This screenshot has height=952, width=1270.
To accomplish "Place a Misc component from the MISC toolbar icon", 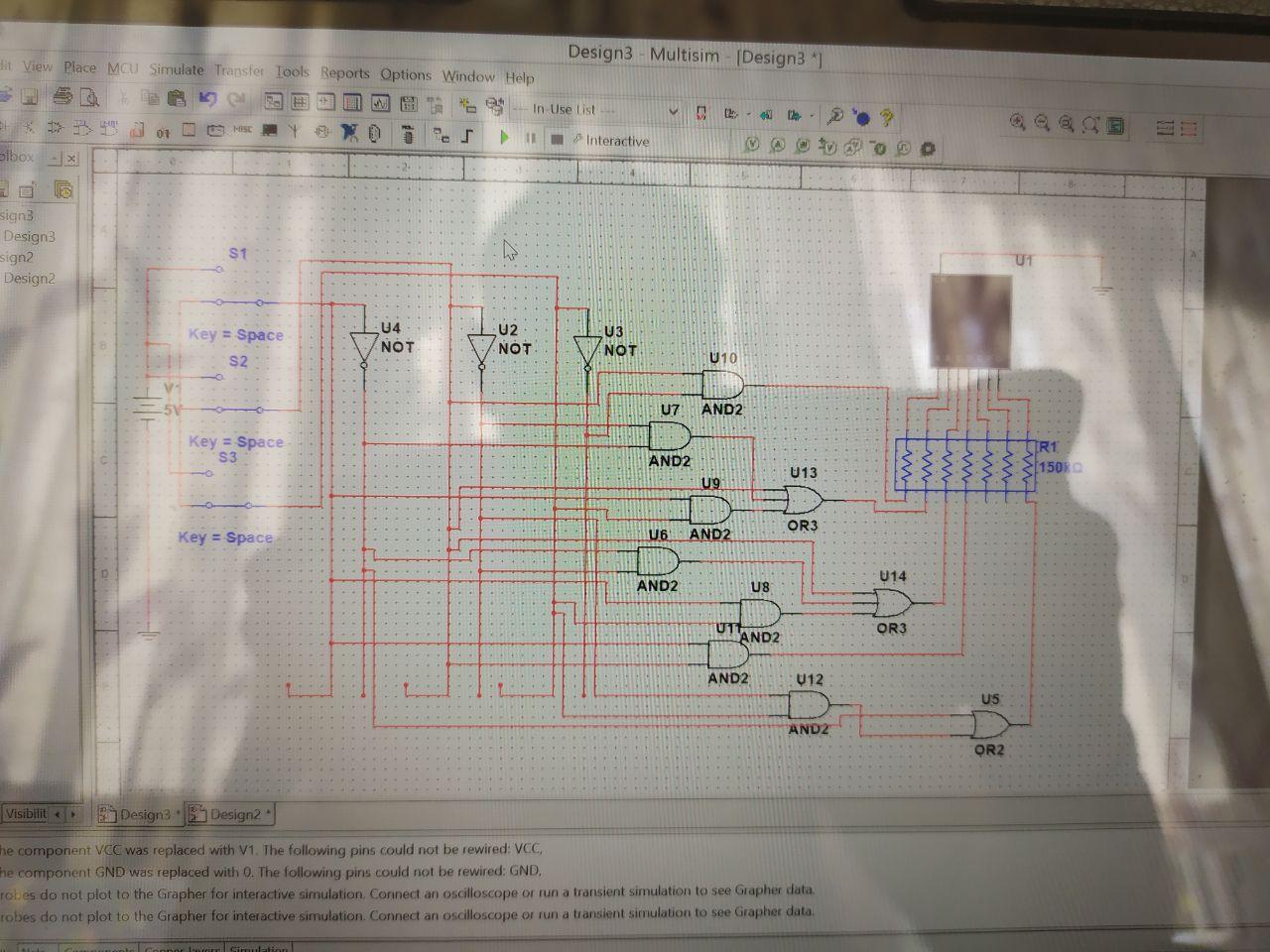I will [242, 130].
